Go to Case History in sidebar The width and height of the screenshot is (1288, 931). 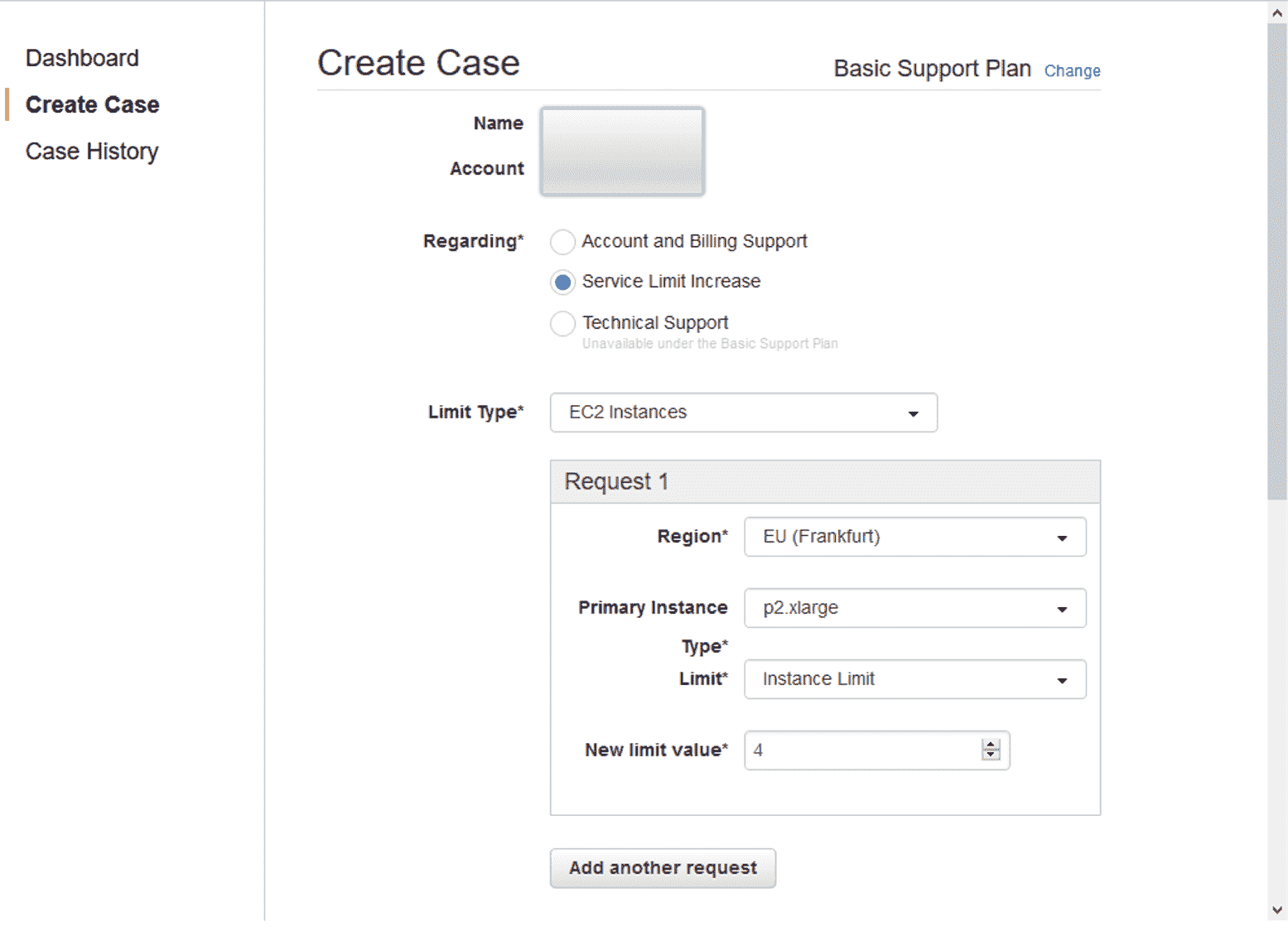tap(92, 152)
